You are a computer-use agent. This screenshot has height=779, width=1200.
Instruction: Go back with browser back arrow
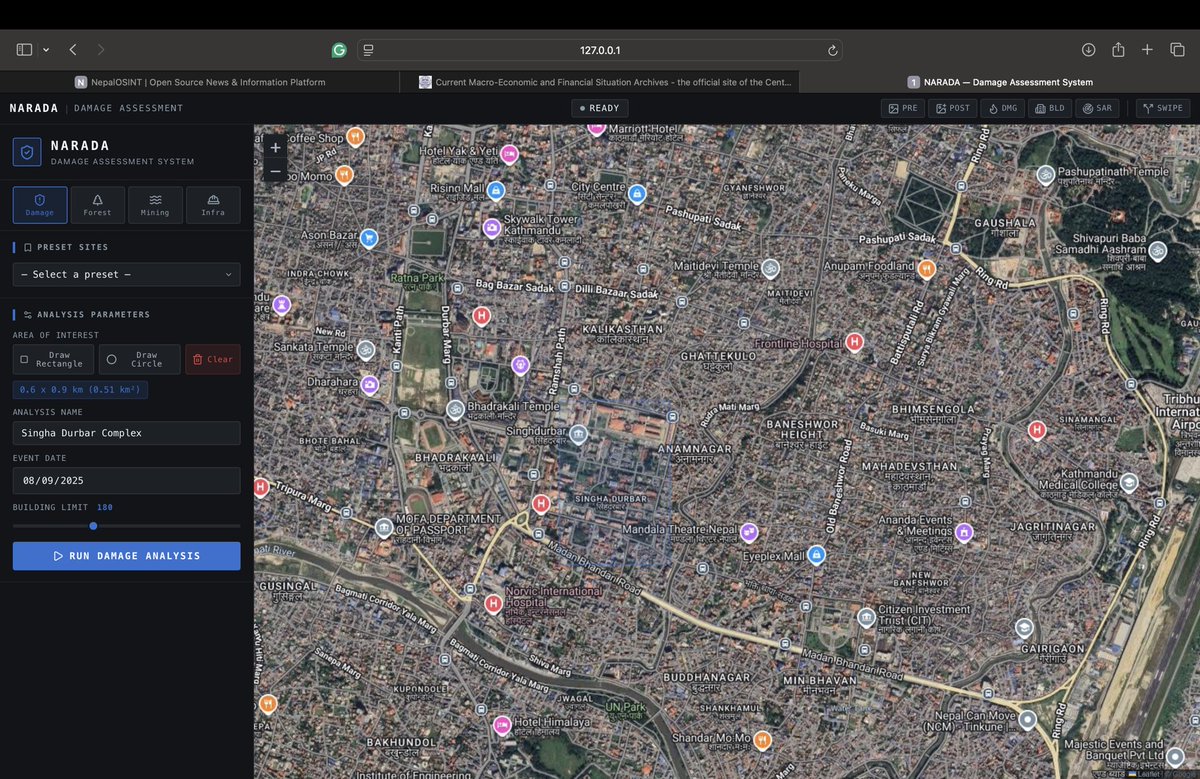pyautogui.click(x=72, y=49)
